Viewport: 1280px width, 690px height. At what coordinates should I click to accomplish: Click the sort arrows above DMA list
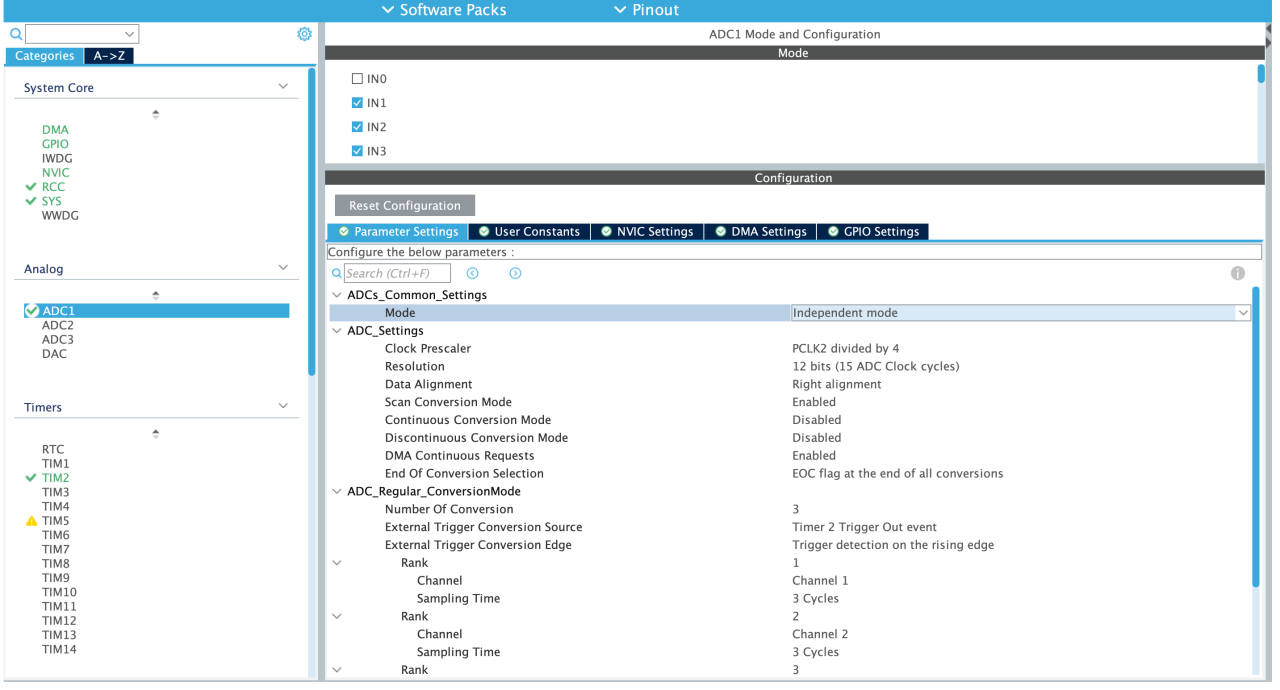[x=155, y=114]
